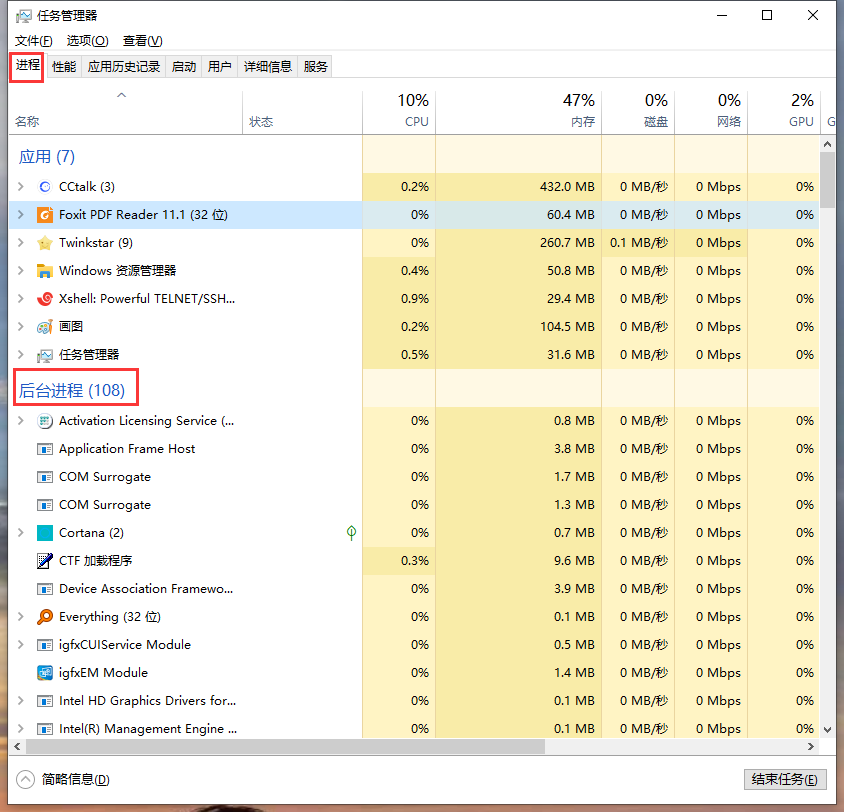Viewport: 844px width, 812px height.
Task: Click the Xshell TELNET/SSH app icon
Action: pos(44,298)
